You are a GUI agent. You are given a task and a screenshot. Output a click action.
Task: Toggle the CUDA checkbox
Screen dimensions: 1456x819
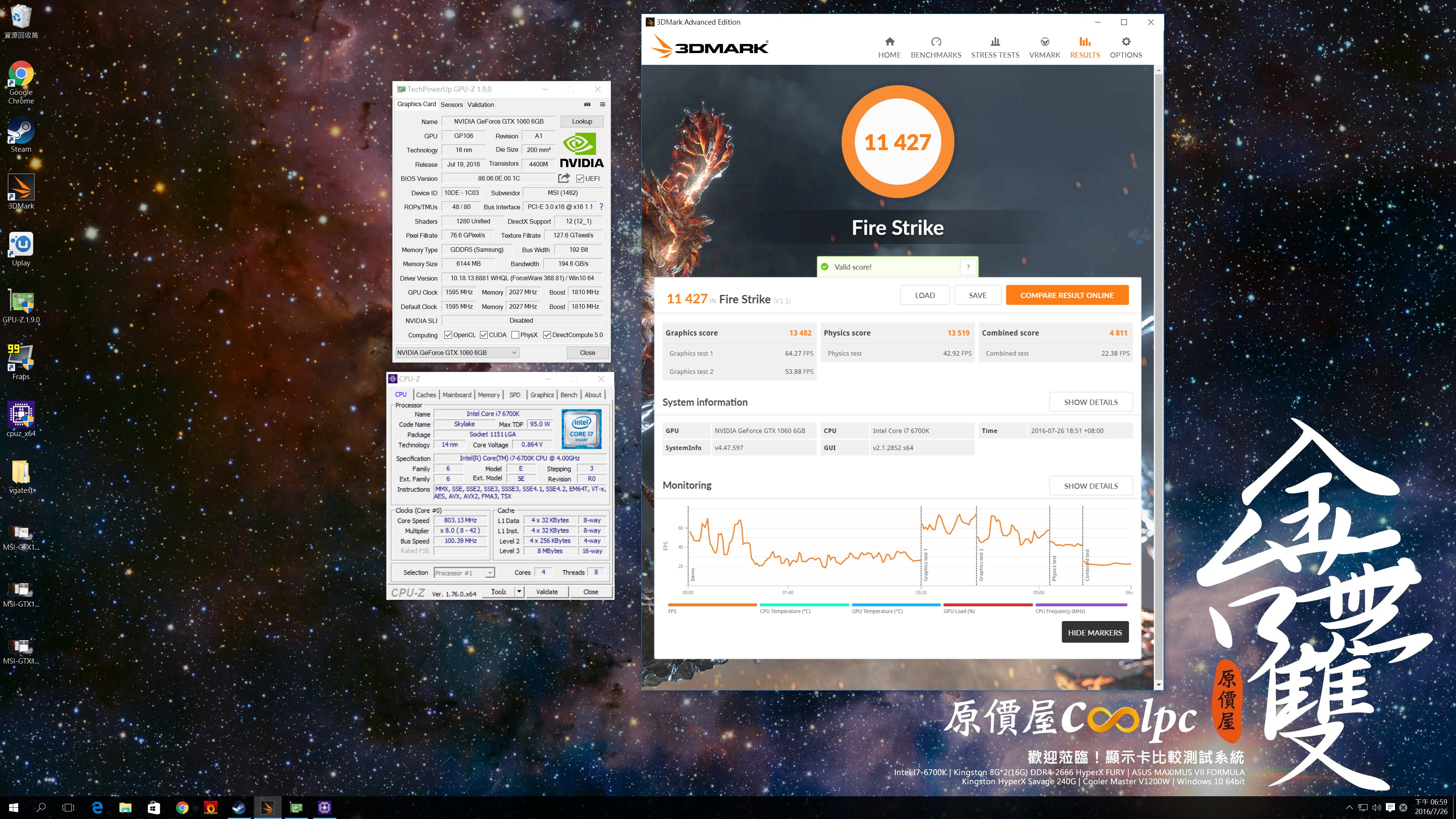pos(484,335)
